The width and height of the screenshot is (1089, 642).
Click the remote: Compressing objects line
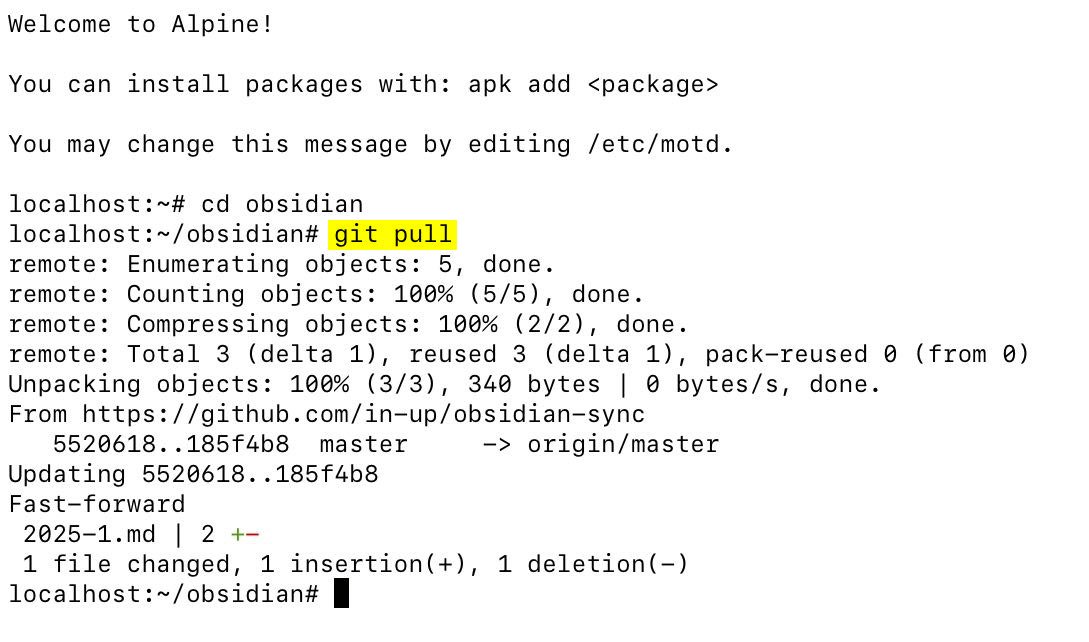coord(348,324)
